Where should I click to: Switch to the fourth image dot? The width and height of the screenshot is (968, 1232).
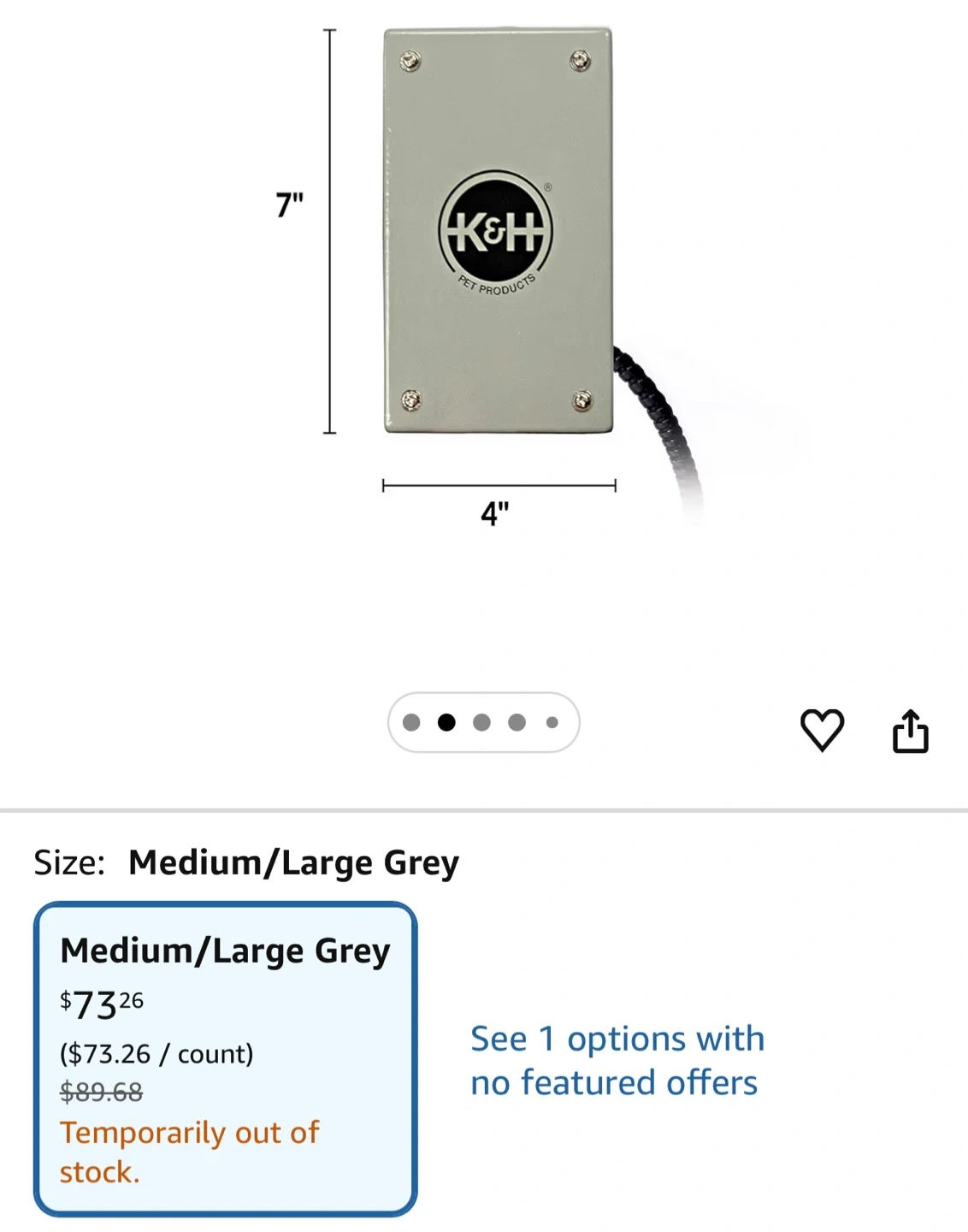point(516,723)
